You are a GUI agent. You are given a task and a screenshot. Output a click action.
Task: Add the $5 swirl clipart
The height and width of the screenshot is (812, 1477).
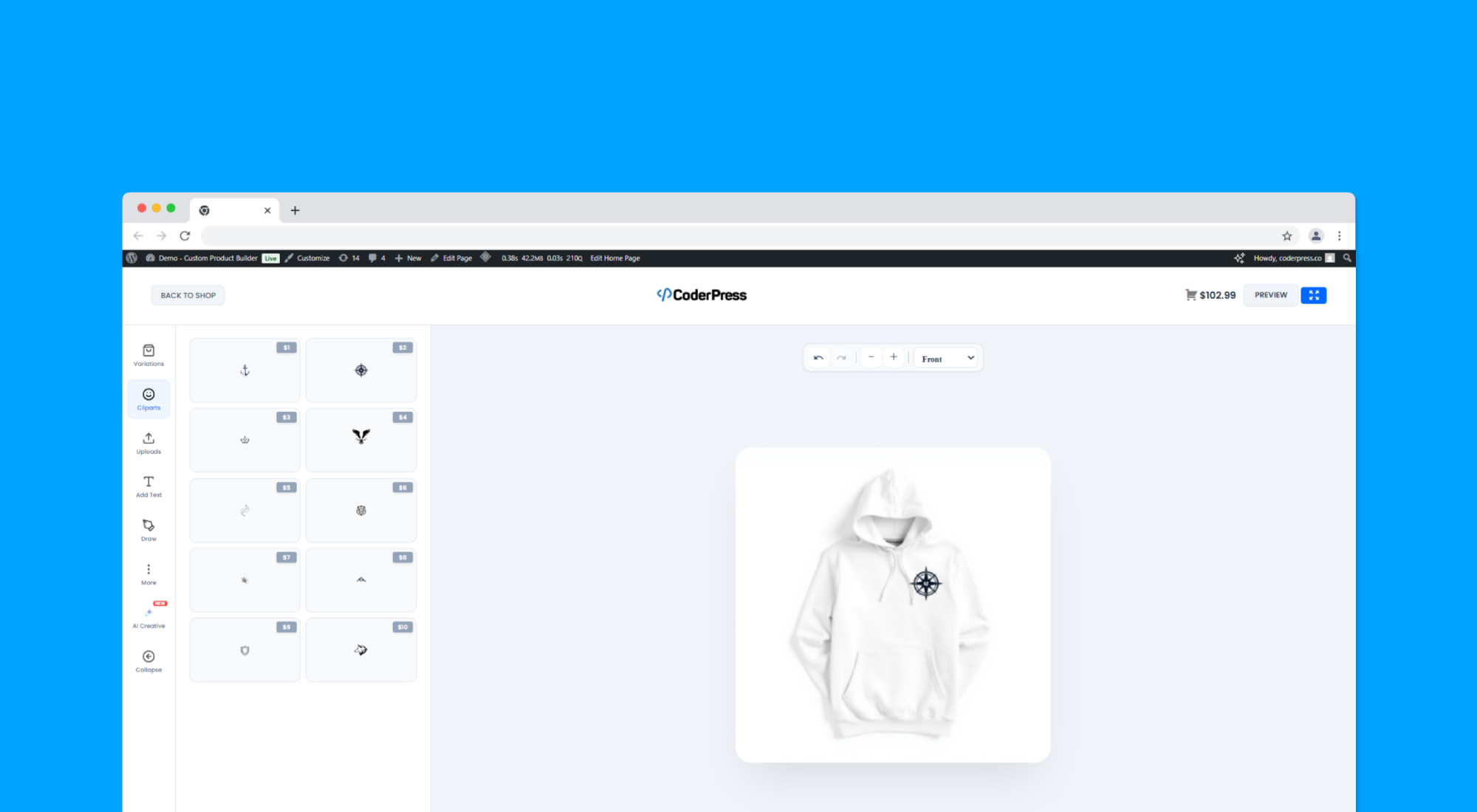pos(244,510)
